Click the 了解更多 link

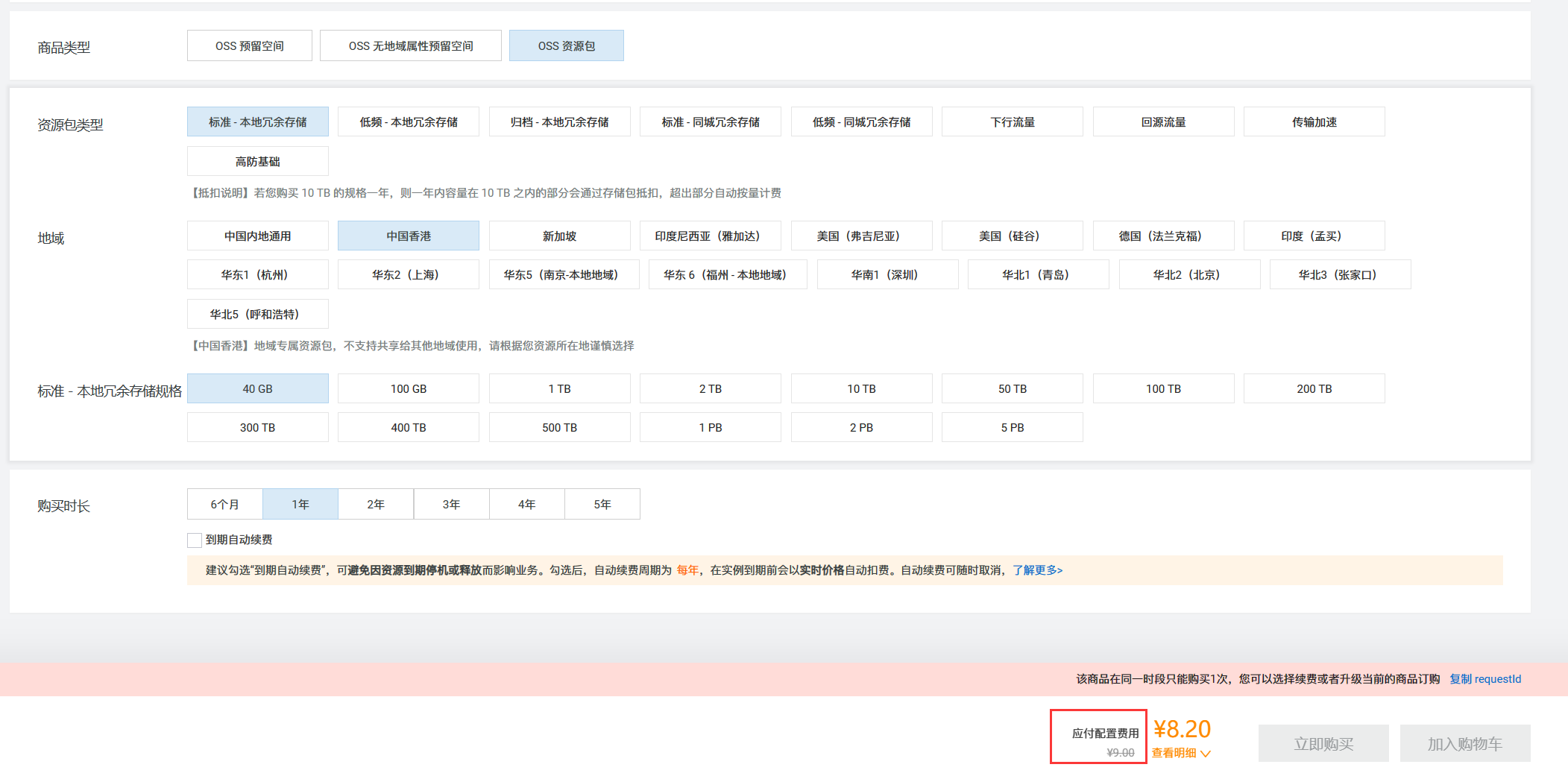[1035, 570]
